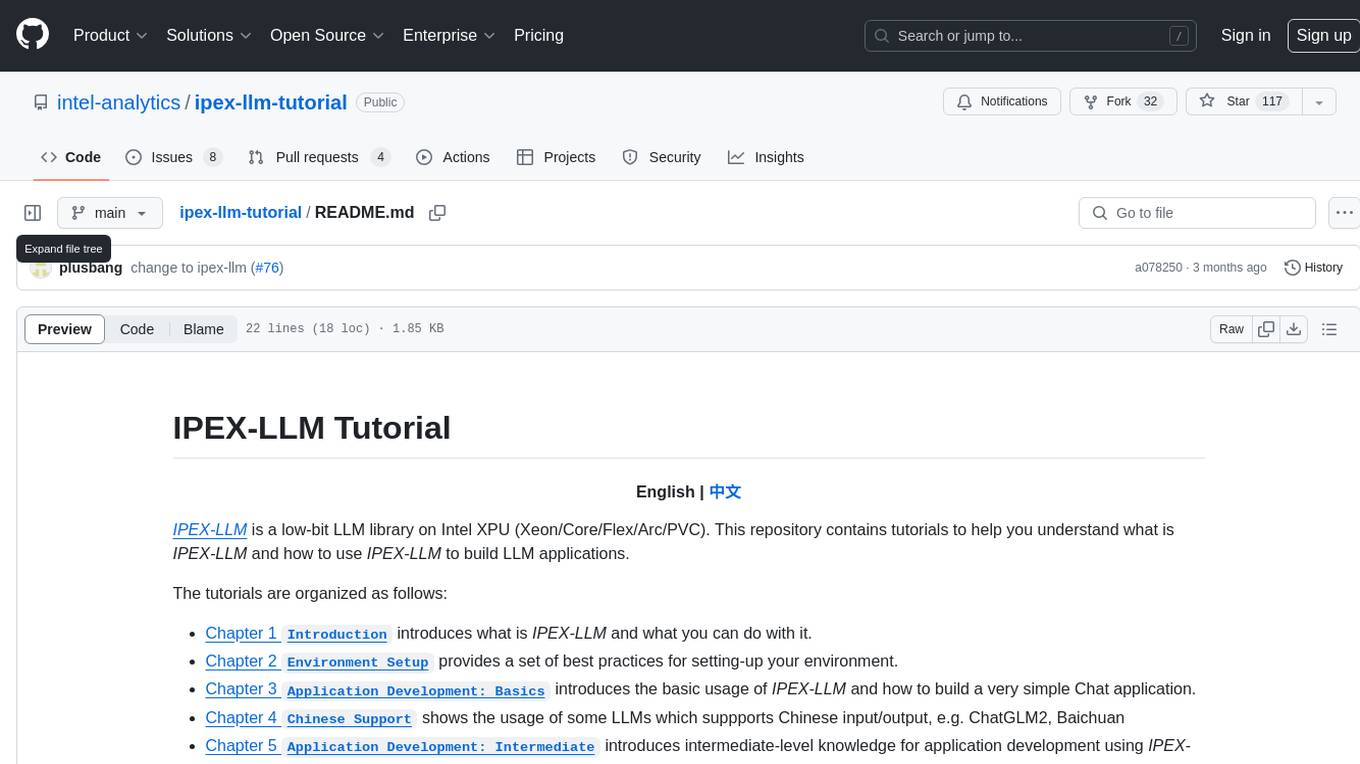1360x764 pixels.
Task: Click the star count 117
Action: 1272,101
